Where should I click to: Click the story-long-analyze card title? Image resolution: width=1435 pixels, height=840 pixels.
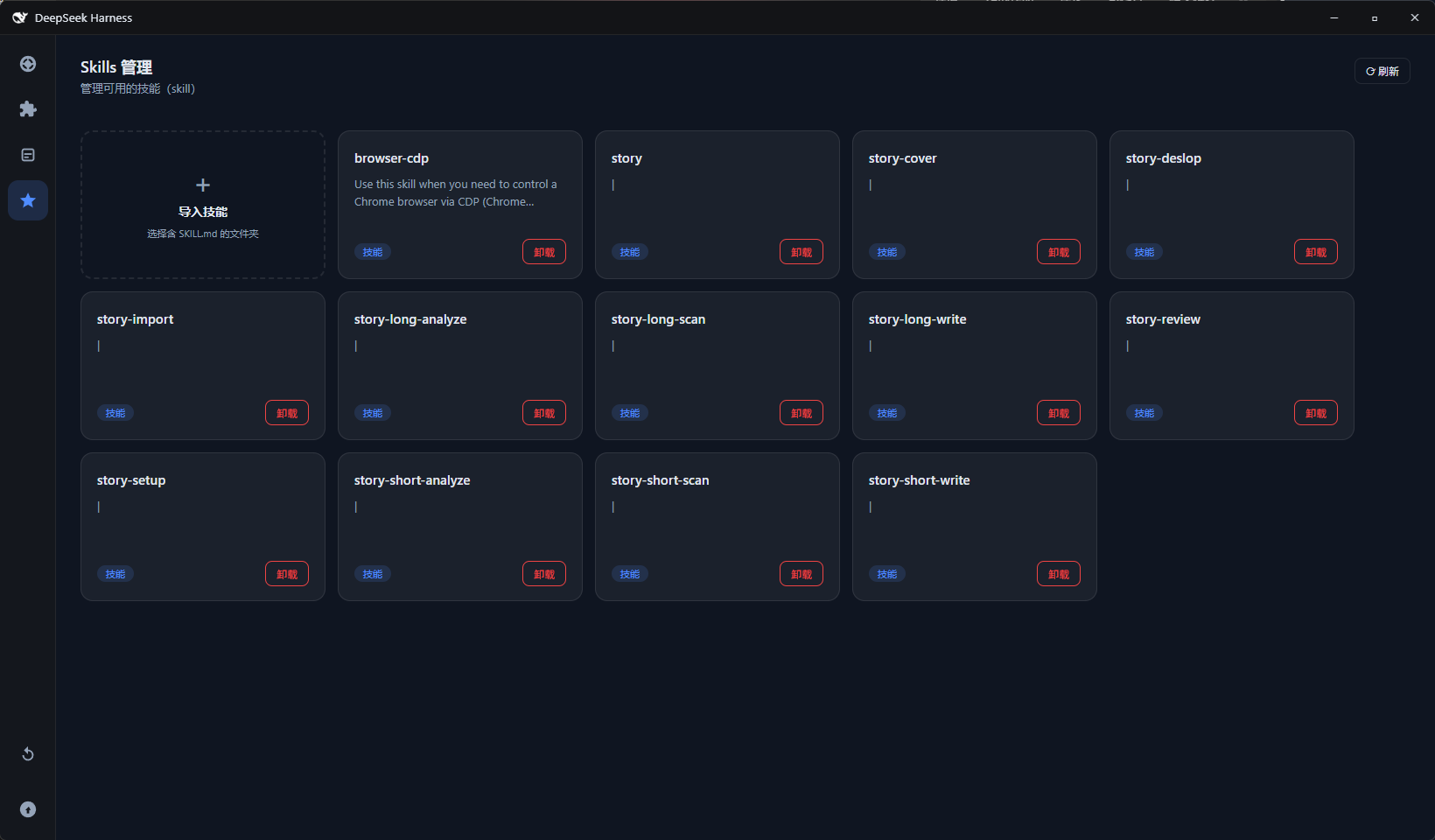[410, 319]
